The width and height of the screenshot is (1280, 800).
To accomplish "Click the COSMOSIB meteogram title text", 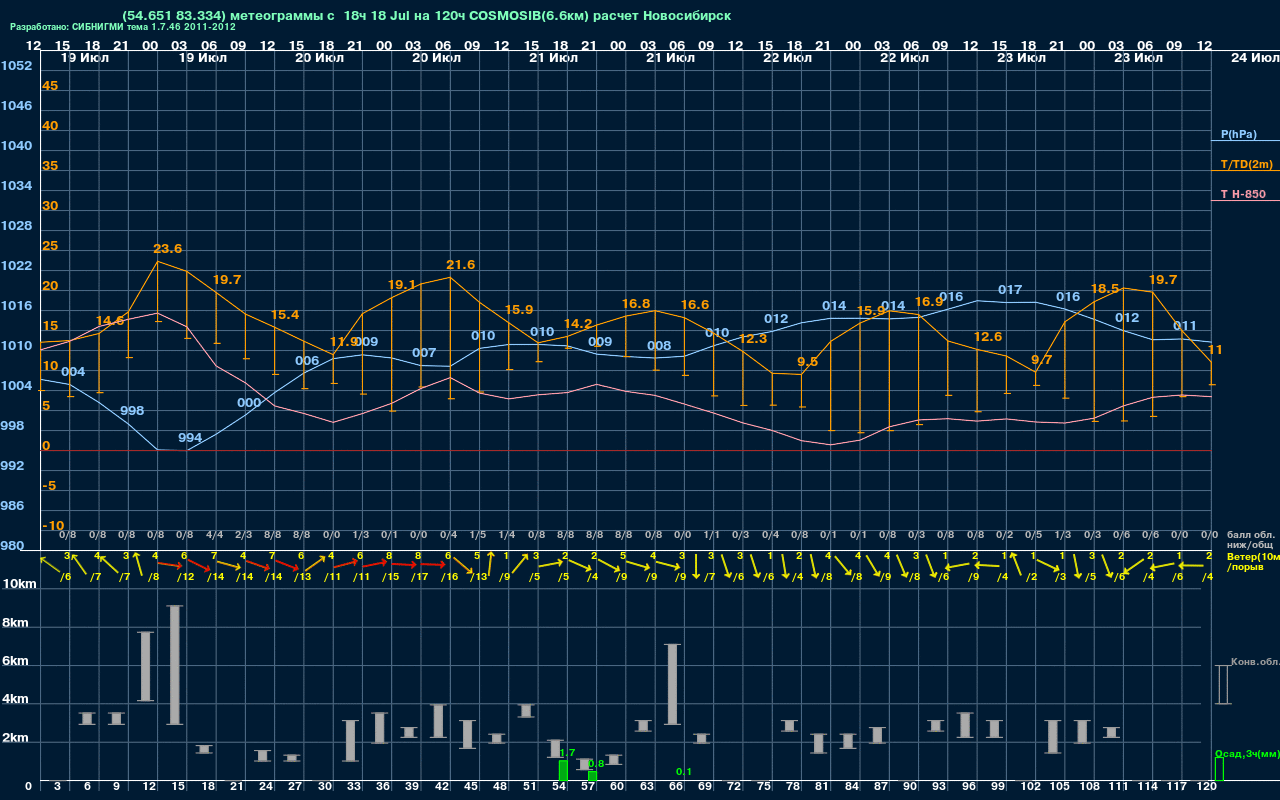I will [x=428, y=16].
